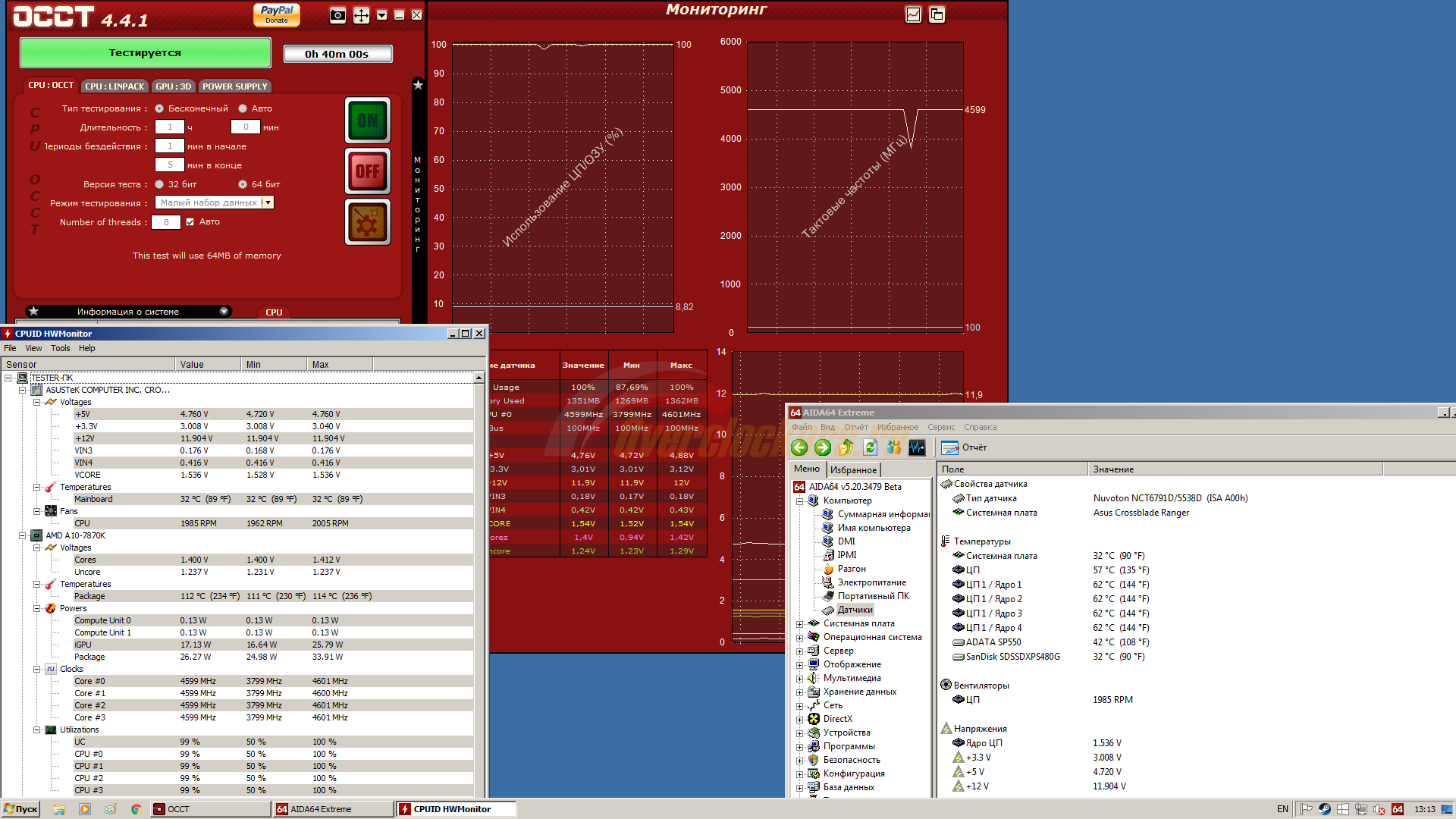Click the AIDA64 users icon in the toolbar
1456x819 pixels.
coord(893,447)
